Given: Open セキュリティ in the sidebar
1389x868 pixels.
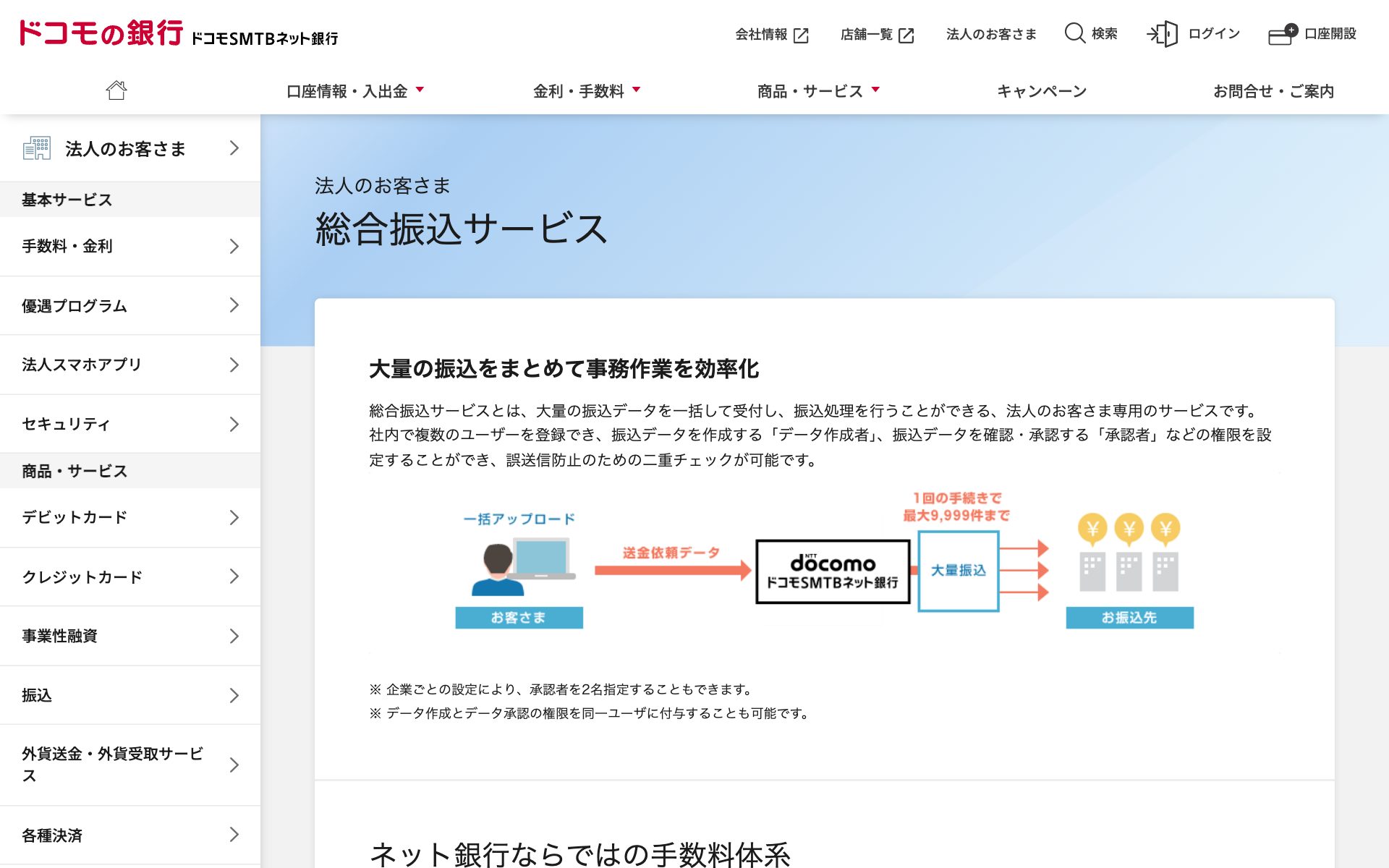Looking at the screenshot, I should [130, 424].
